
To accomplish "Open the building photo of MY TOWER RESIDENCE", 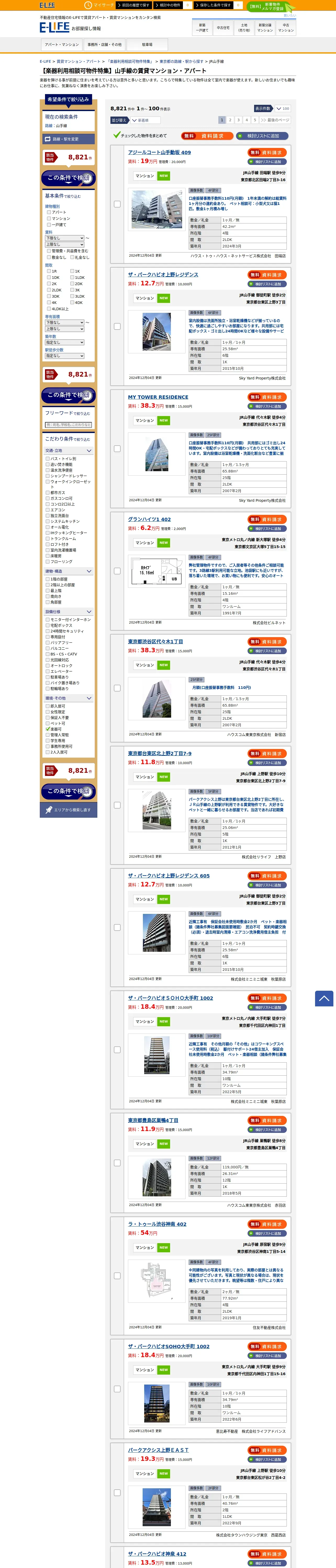I will [157, 455].
